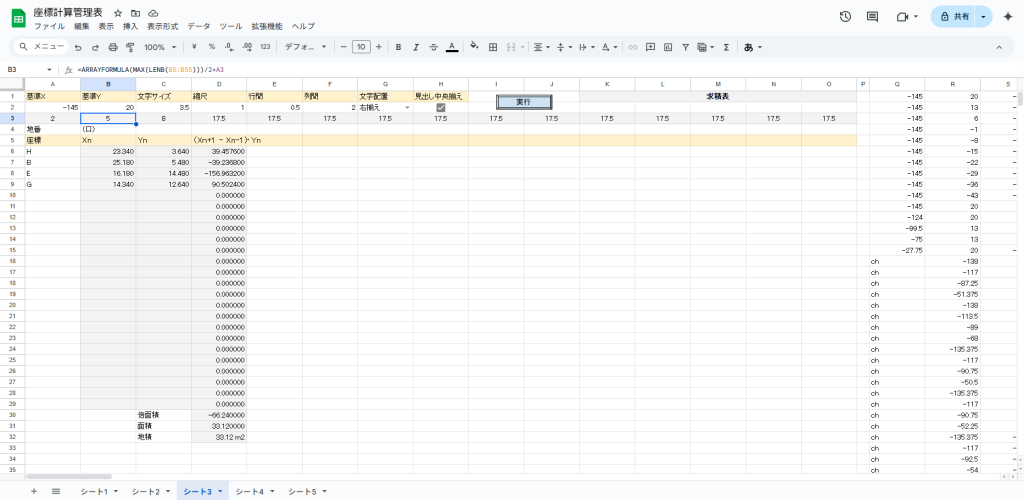Apply strikethrough formatting
The width and height of the screenshot is (1024, 500).
pos(434,47)
